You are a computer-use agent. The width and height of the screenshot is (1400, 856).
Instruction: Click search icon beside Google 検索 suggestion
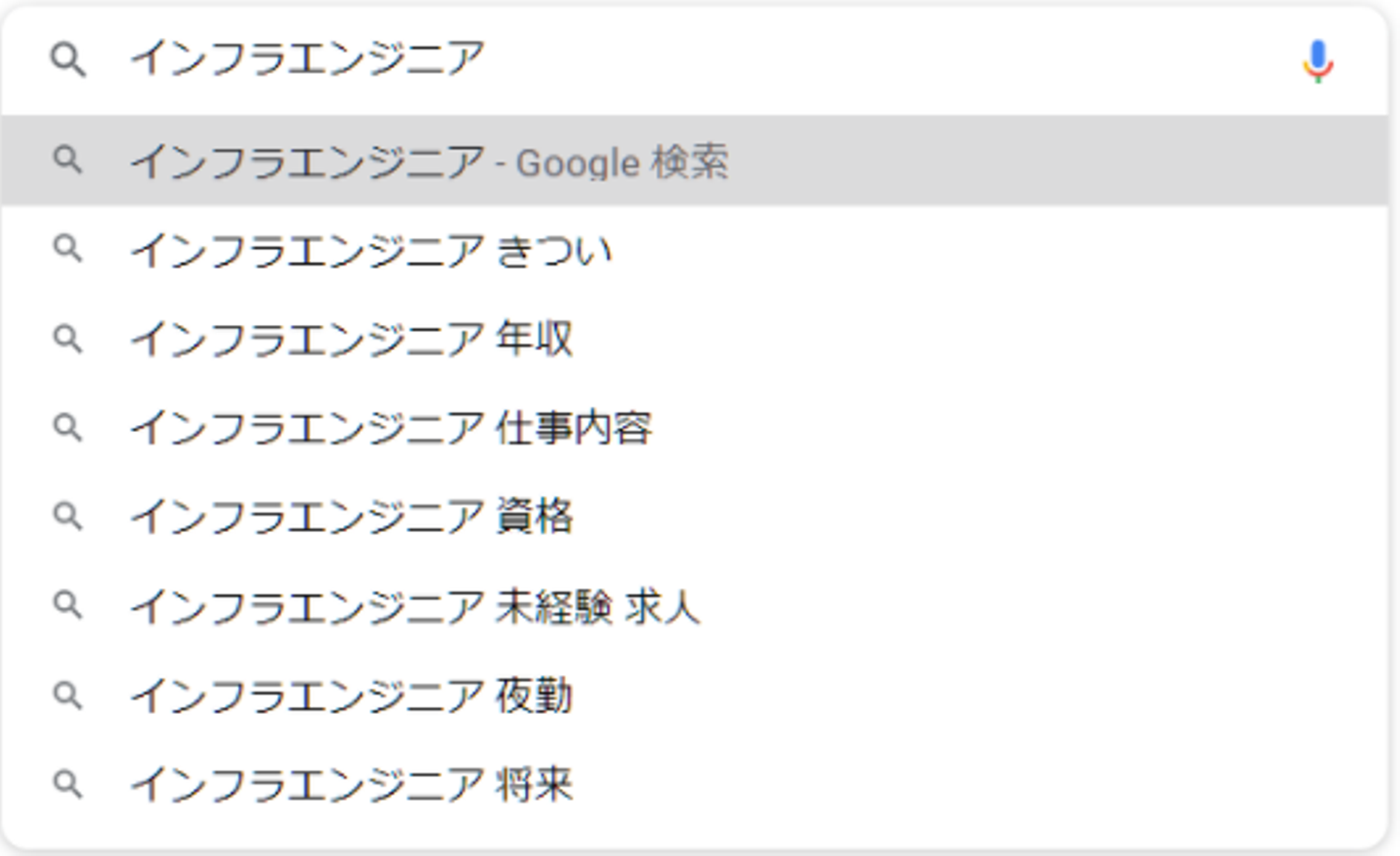click(x=67, y=160)
